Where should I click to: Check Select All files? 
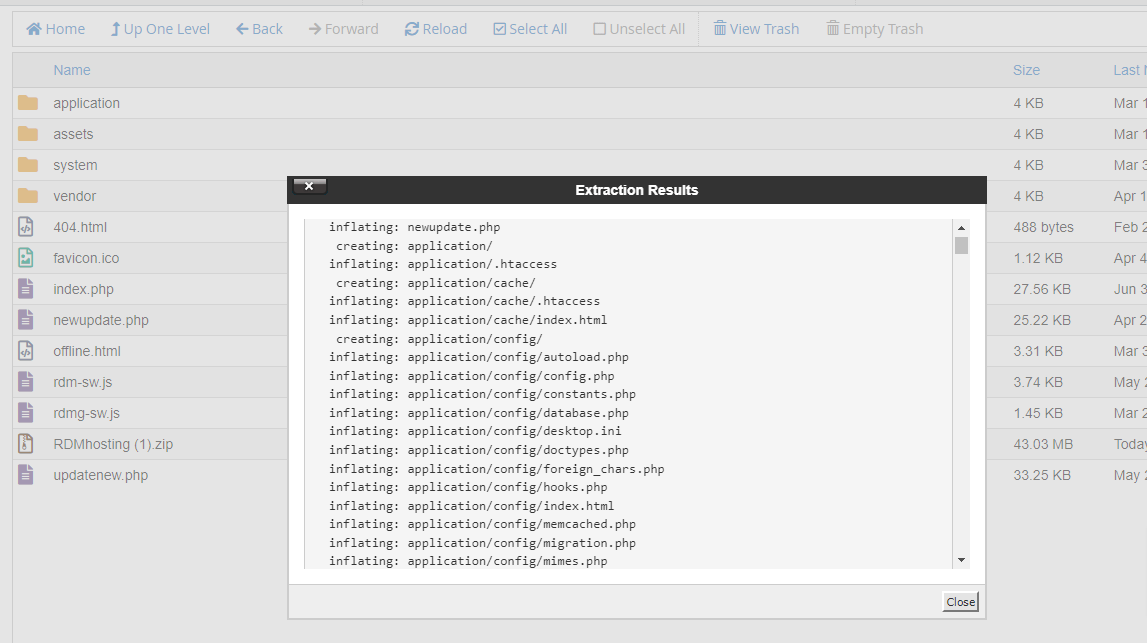(530, 29)
